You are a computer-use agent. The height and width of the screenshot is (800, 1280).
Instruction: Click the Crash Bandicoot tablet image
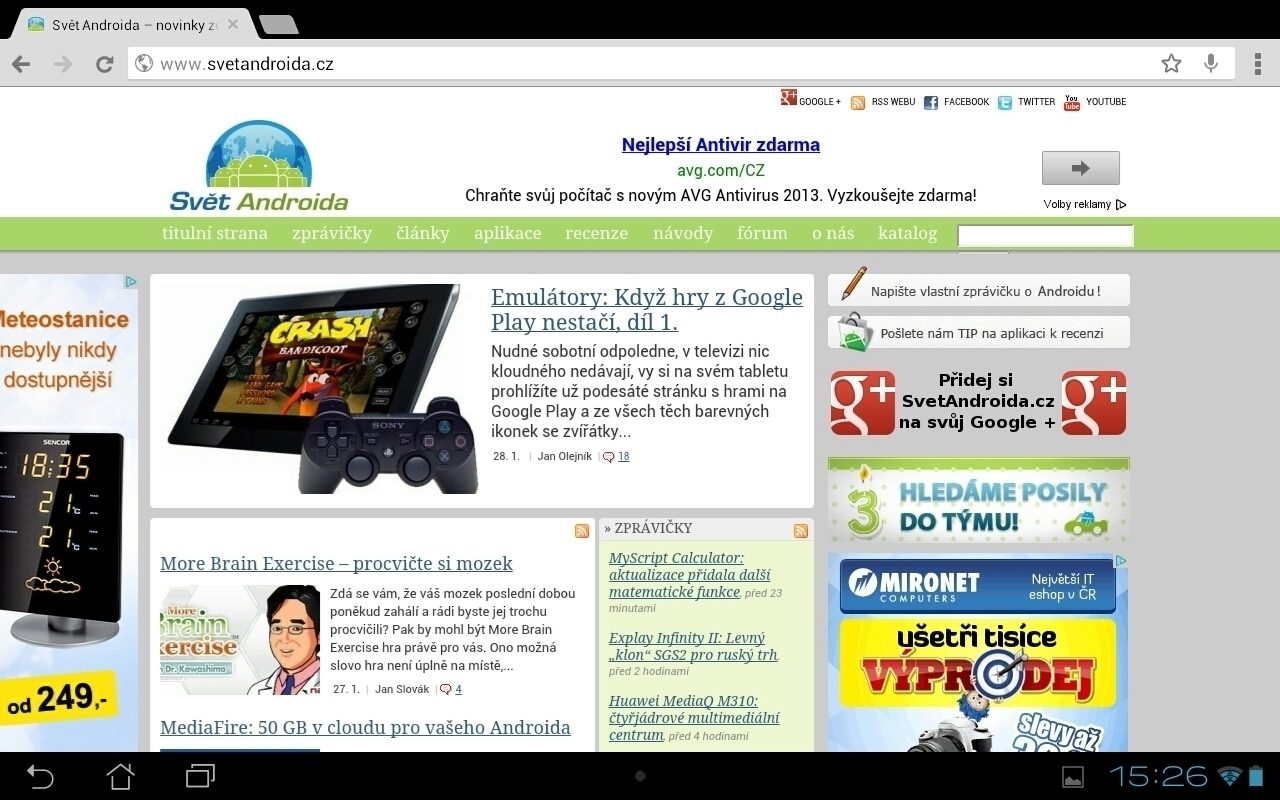(x=320, y=389)
